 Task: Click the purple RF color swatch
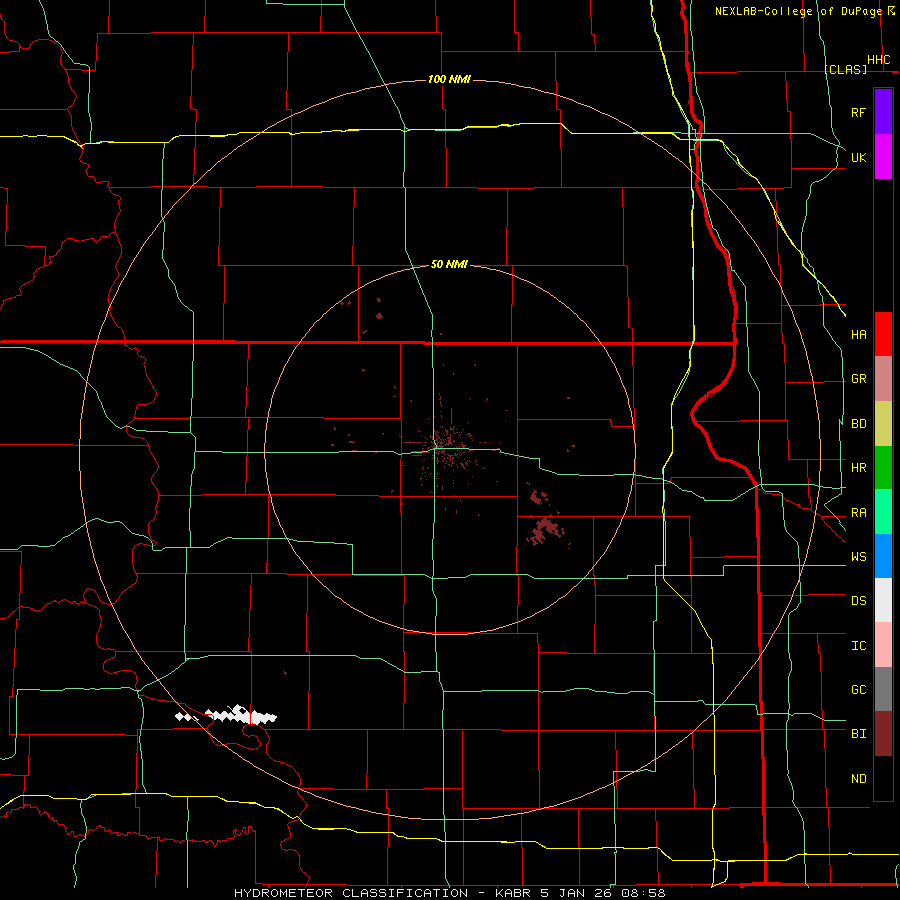coord(883,112)
